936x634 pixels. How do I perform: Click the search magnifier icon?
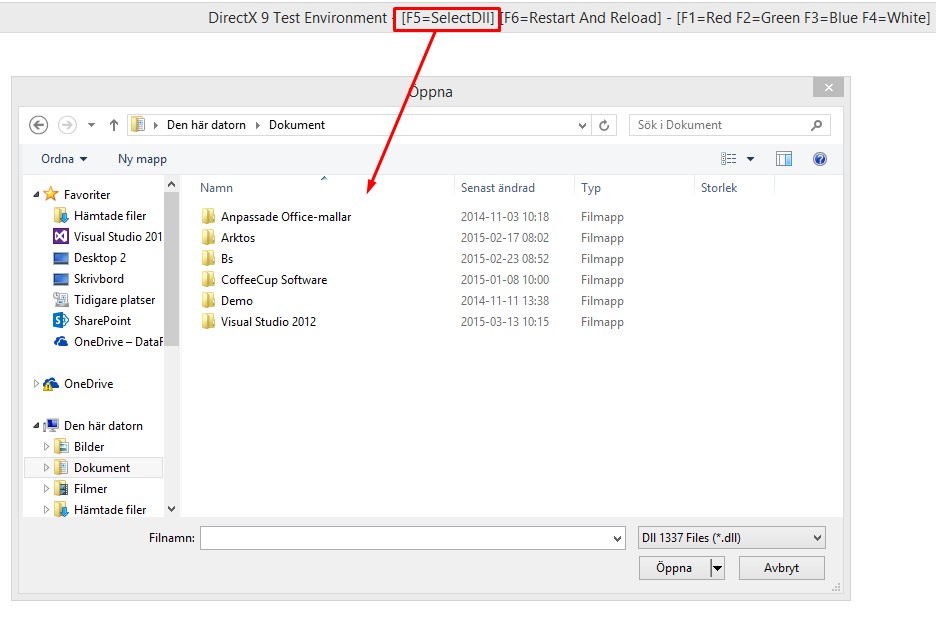(x=817, y=125)
